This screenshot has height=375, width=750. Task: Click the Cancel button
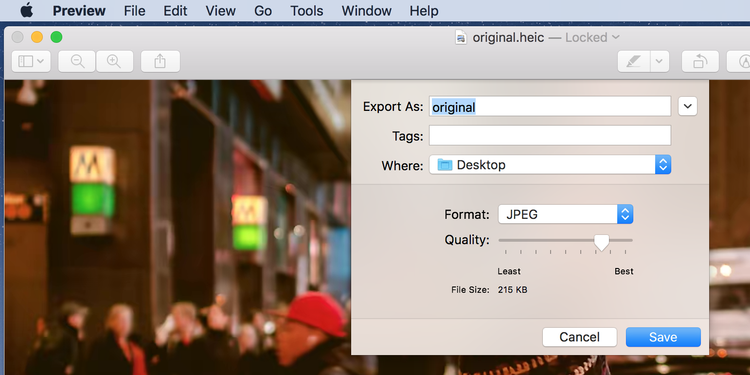[x=580, y=337]
